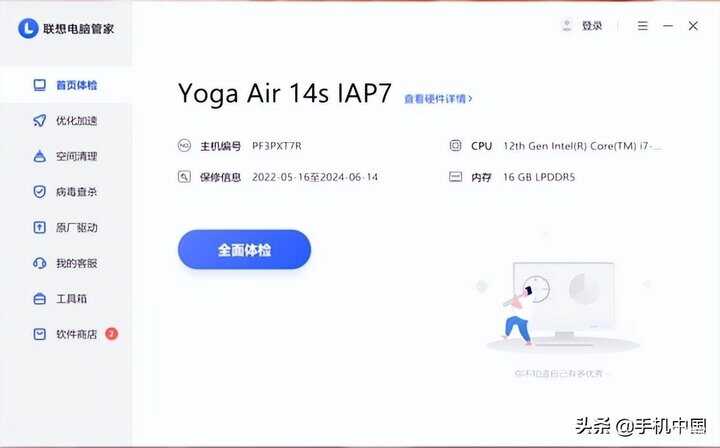Image resolution: width=720 pixels, height=448 pixels.
Task: Click the 保修信息 label
Action: coord(220,177)
